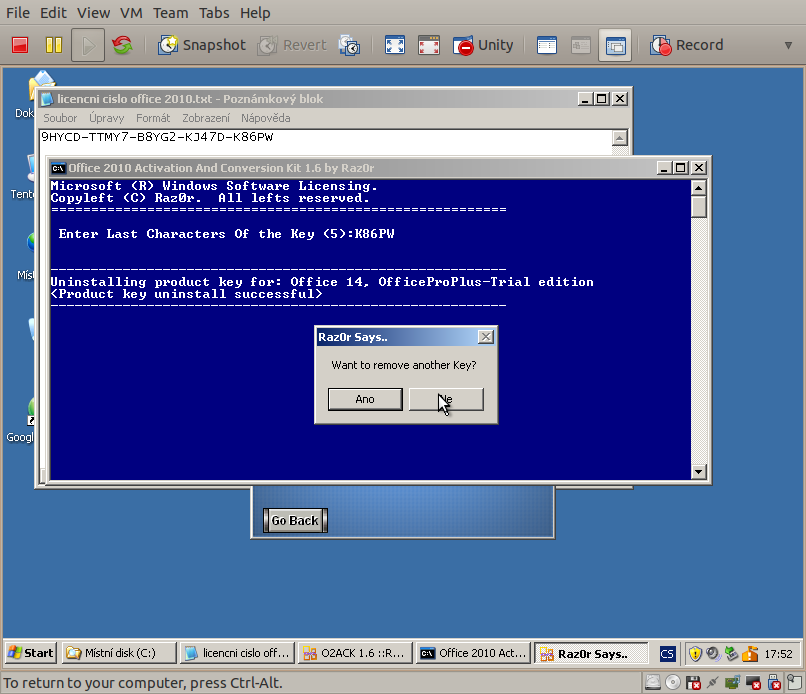Open Formát menu in Notepad
The image size is (806, 694).
[x=153, y=118]
